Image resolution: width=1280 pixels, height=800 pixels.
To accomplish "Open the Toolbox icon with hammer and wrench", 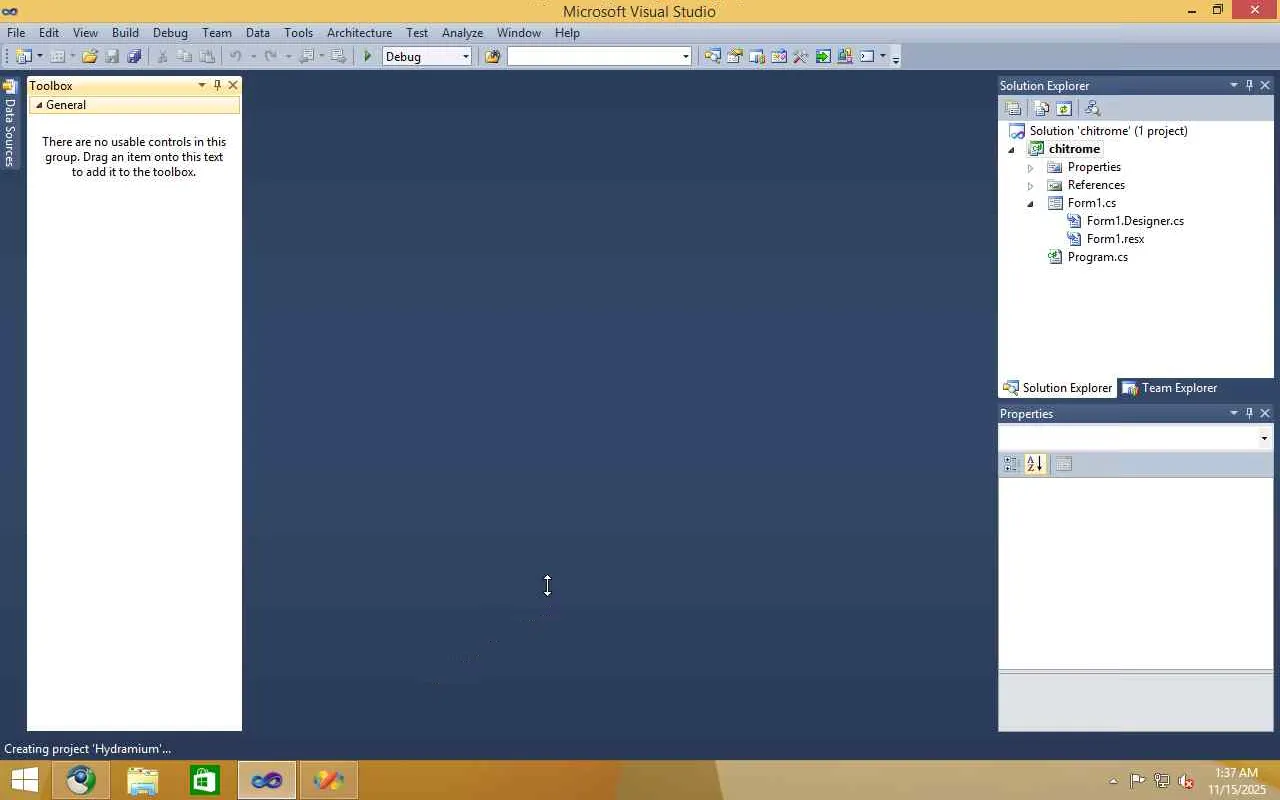I will click(x=801, y=57).
